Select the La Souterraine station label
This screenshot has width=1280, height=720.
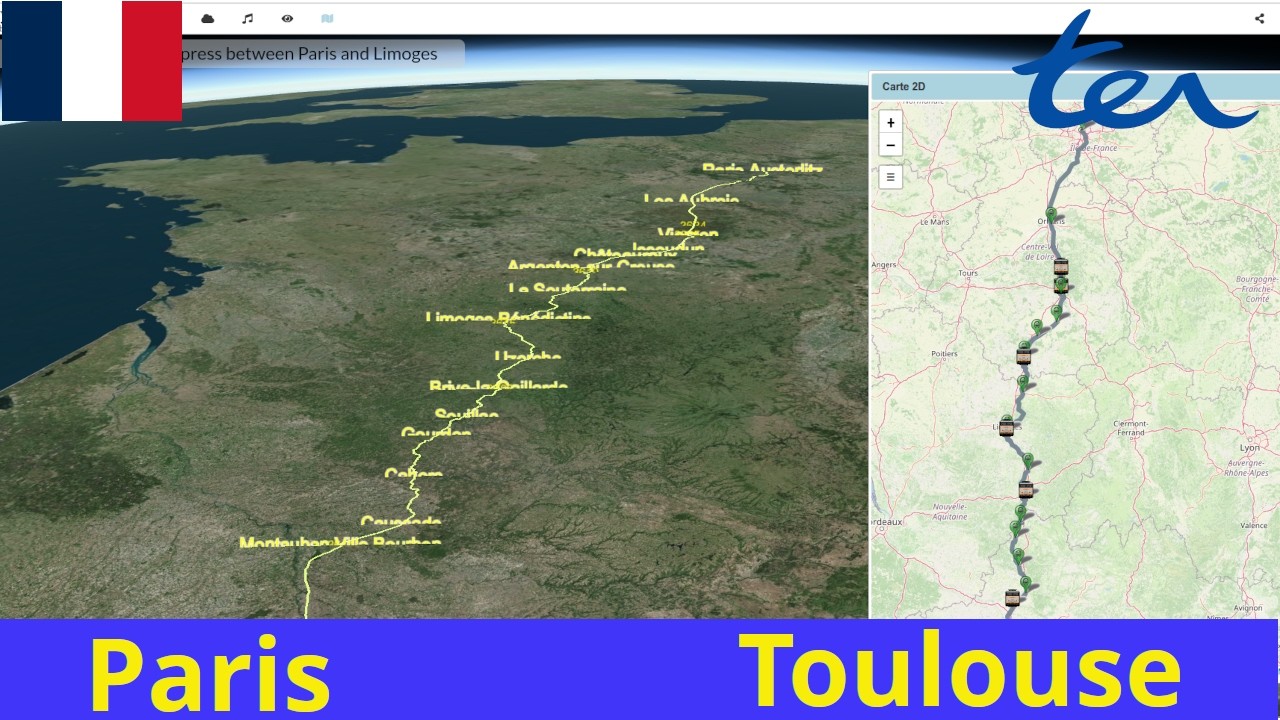tap(567, 290)
